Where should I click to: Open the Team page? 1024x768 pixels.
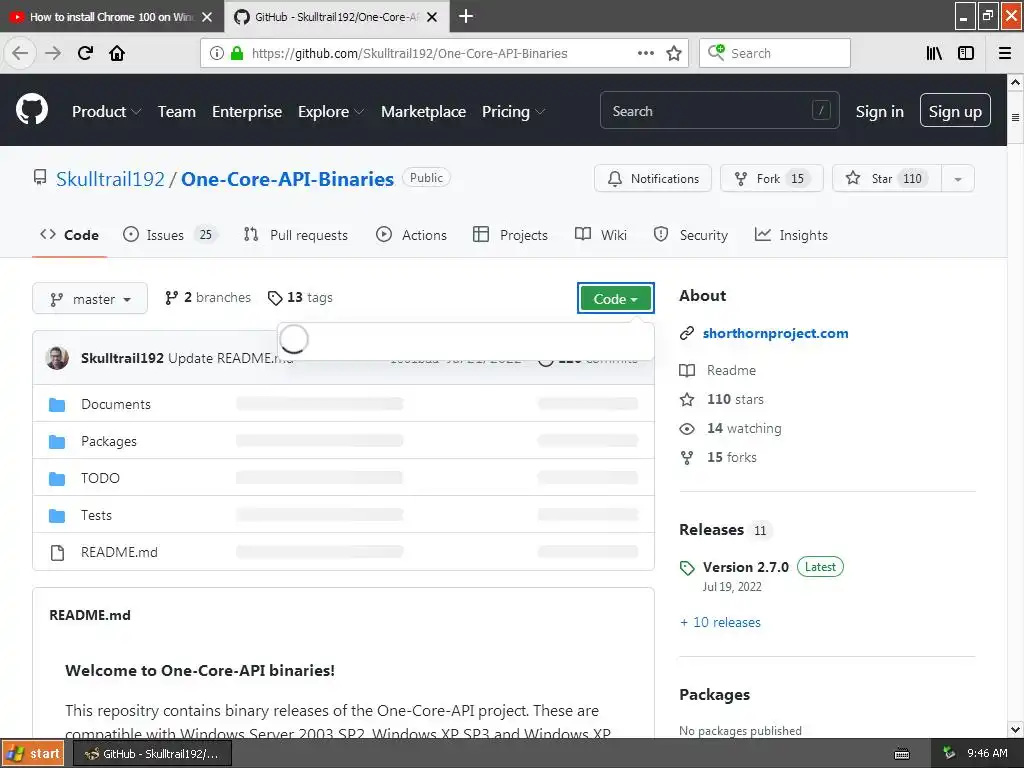coord(177,112)
